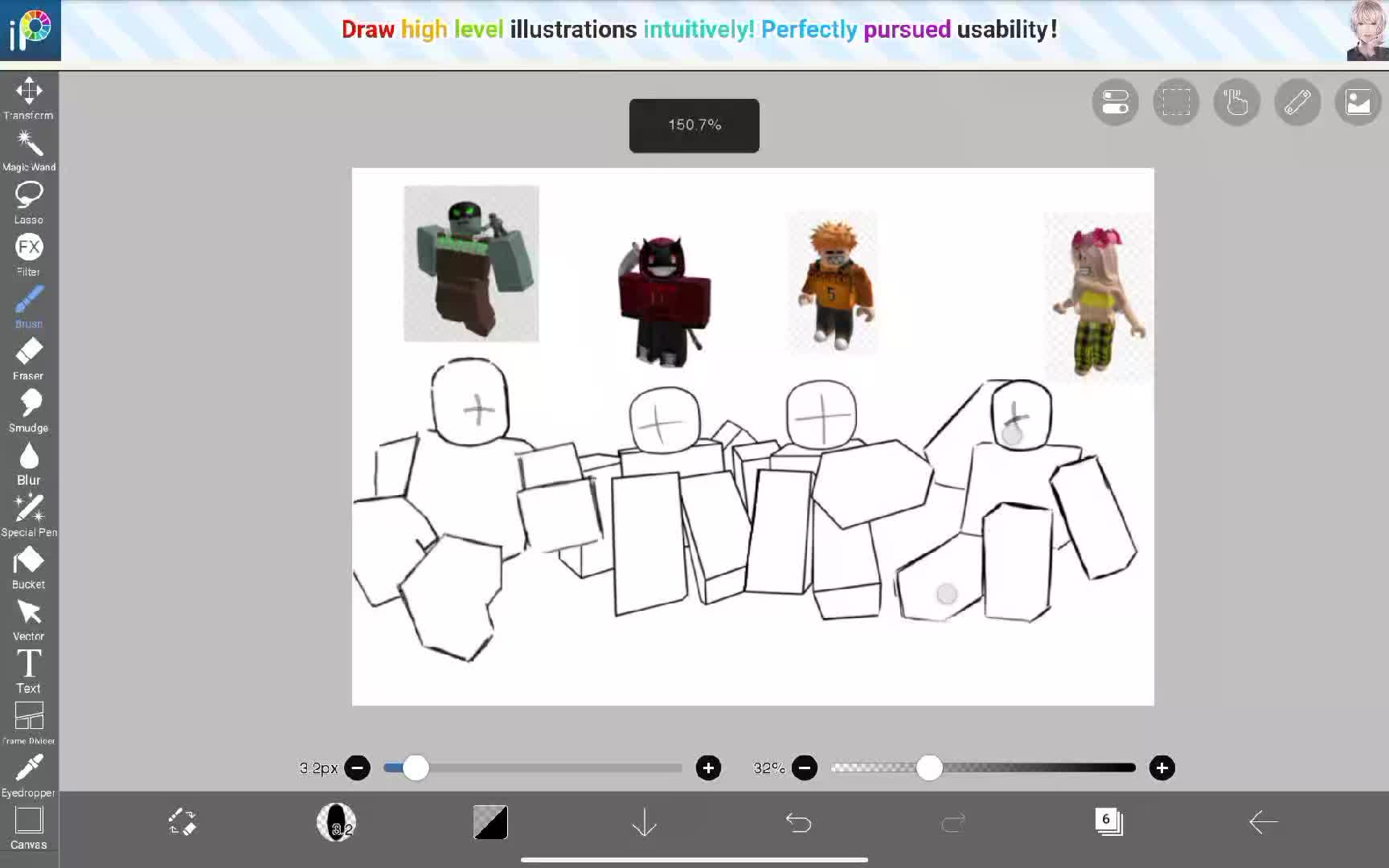Viewport: 1389px width, 868px height.
Task: Tap the advertisement banner text
Action: point(699,30)
